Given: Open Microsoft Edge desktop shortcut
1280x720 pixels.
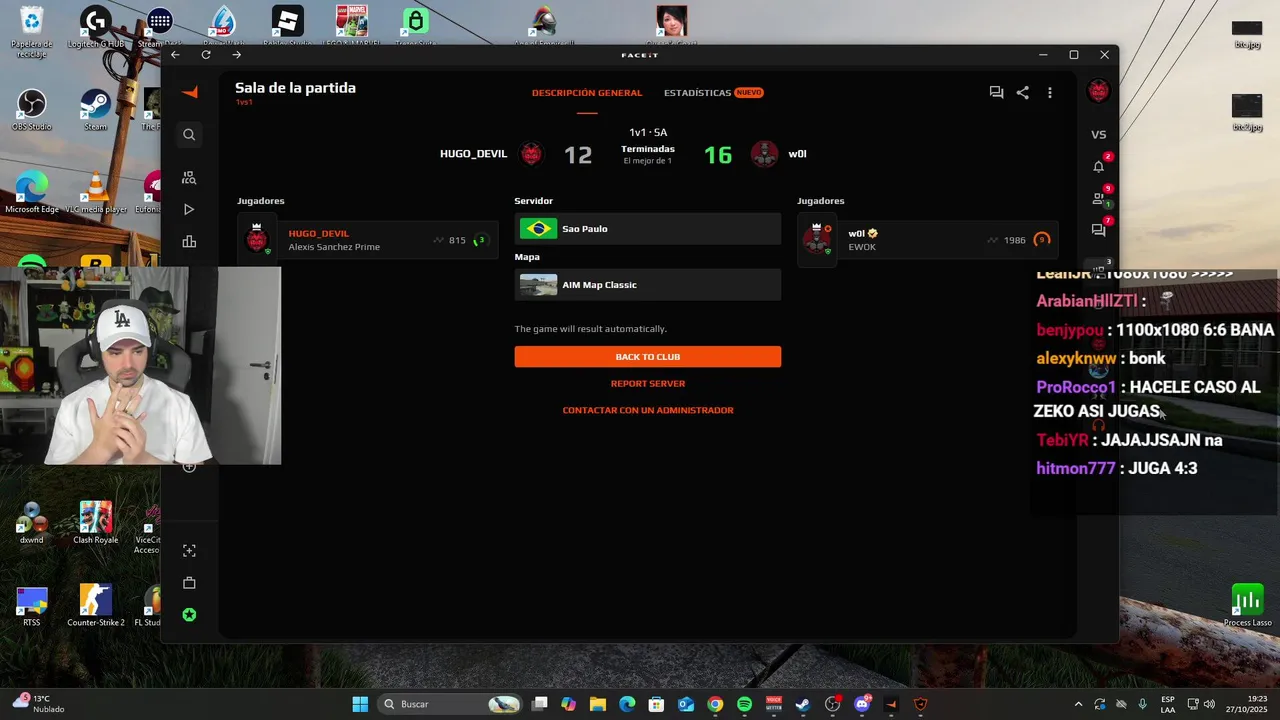Looking at the screenshot, I should (x=32, y=193).
